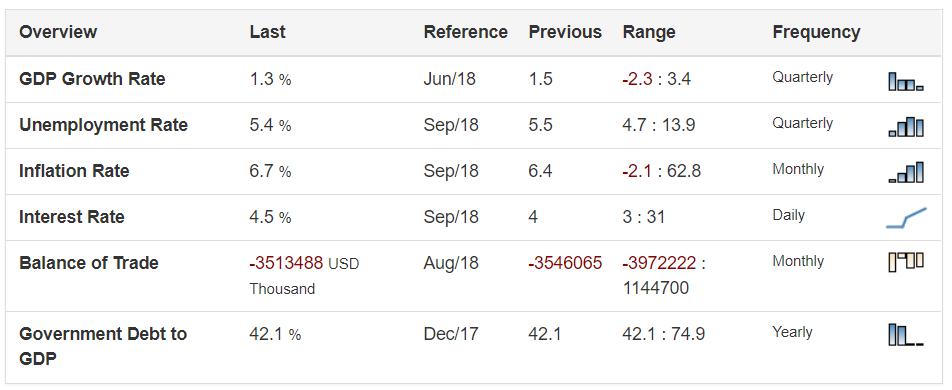The width and height of the screenshot is (952, 390).
Task: Open the Government Debt to GDP chart icon
Action: (906, 335)
